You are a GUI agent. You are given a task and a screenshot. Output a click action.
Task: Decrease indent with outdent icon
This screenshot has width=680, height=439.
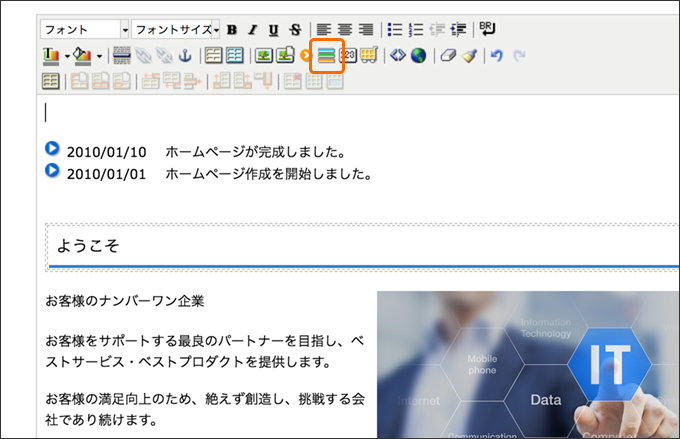tap(437, 29)
